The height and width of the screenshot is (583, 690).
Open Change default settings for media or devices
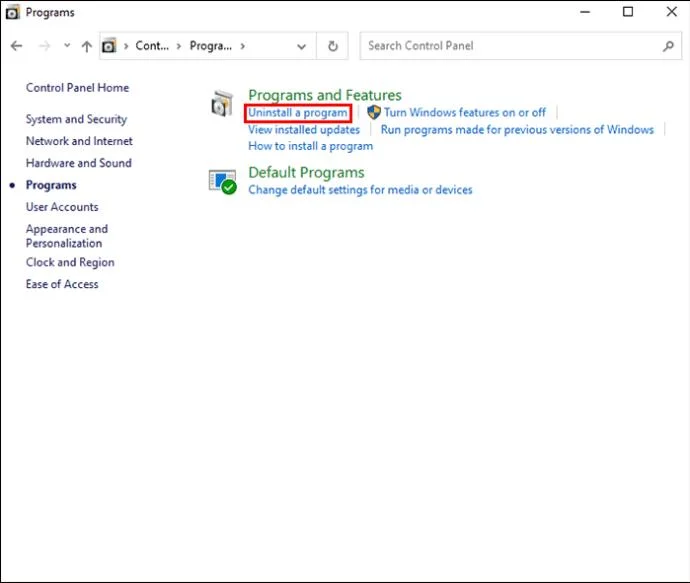click(360, 190)
